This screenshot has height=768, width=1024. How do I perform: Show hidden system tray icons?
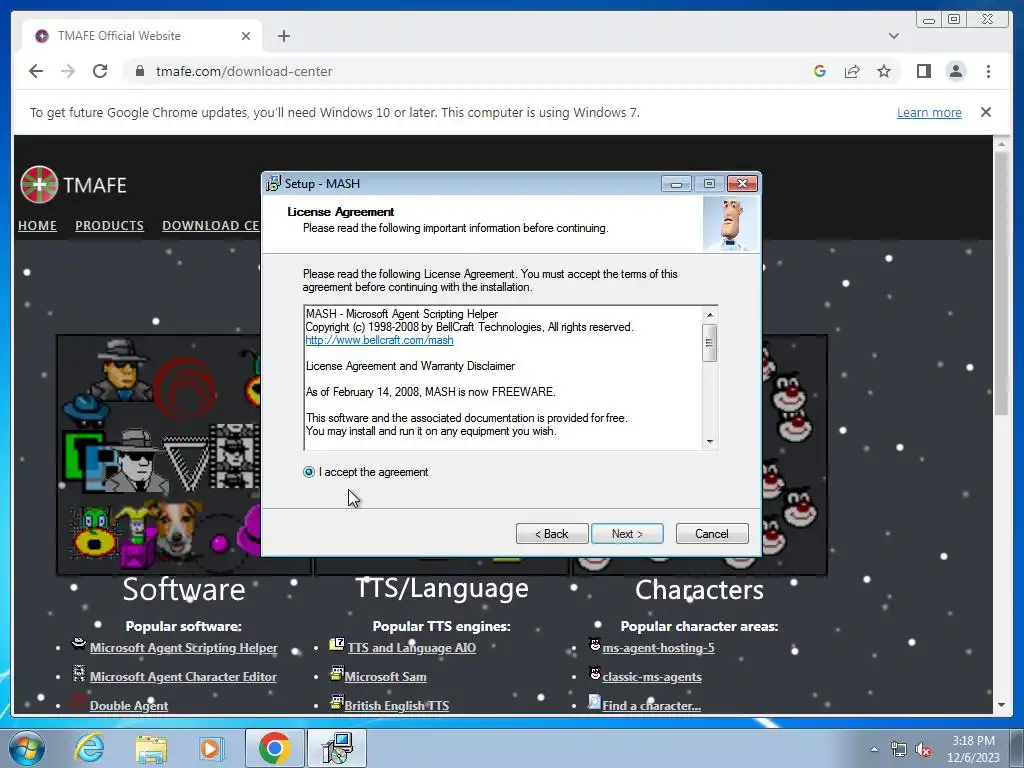874,749
